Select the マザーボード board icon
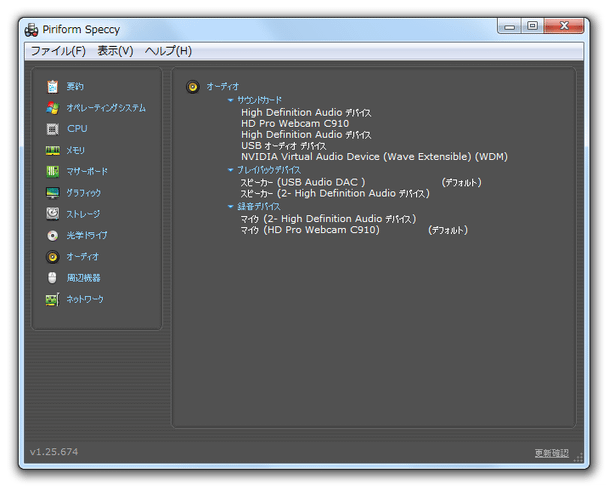This screenshot has width=609, height=490. [x=52, y=171]
